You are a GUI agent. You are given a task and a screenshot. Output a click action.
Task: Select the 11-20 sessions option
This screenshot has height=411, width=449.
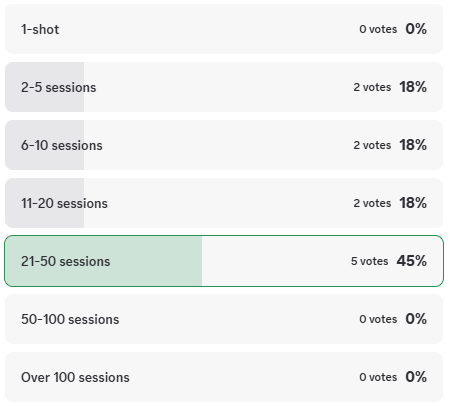(x=224, y=203)
